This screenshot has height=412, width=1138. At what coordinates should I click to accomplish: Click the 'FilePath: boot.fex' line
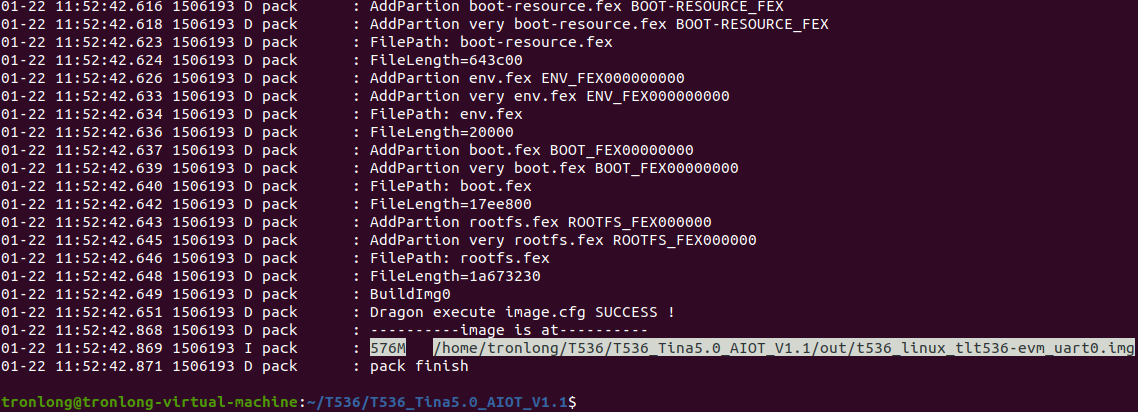tap(451, 186)
